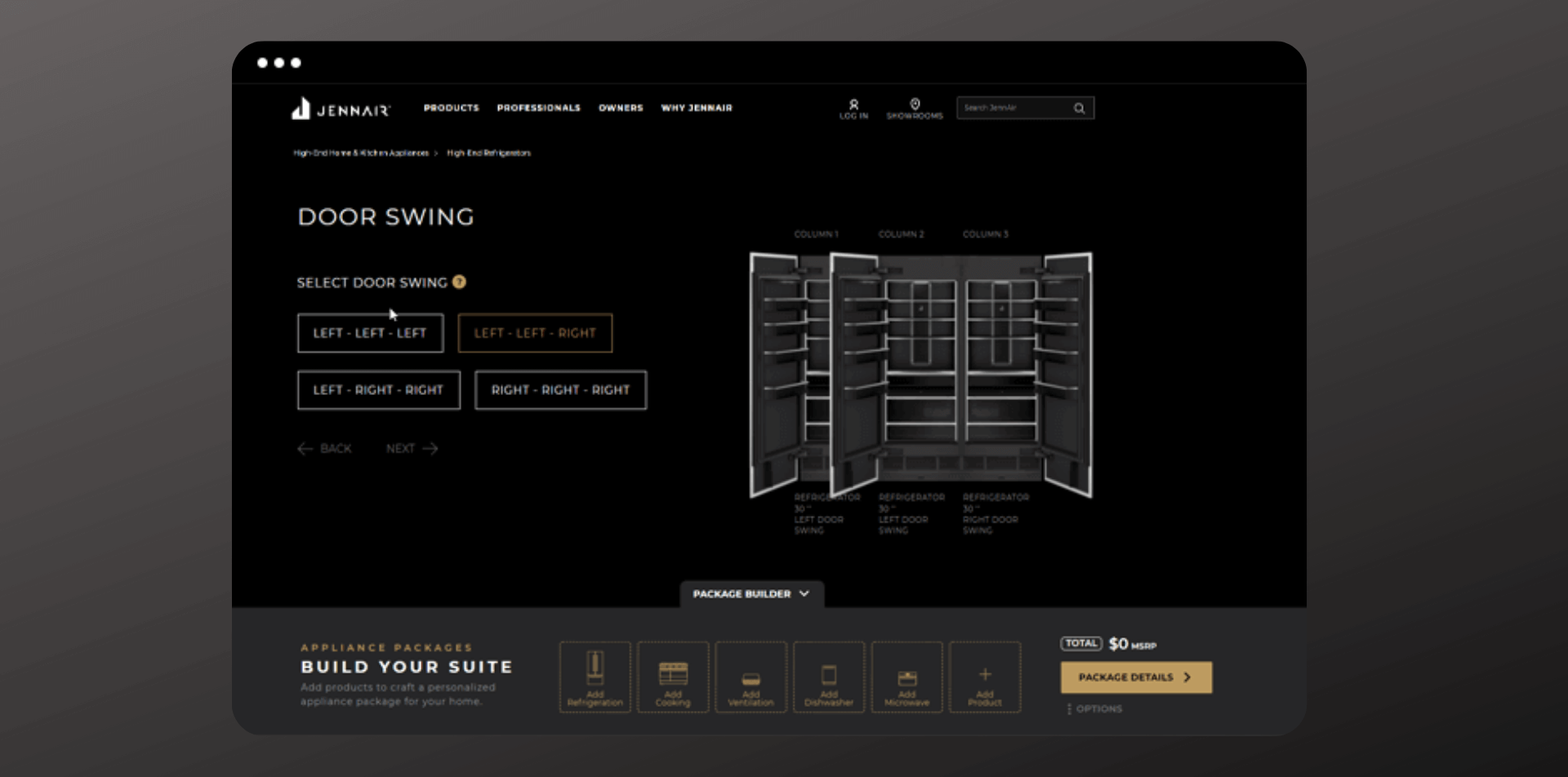Select Left - Left - Left door swing
The width and height of the screenshot is (1568, 777).
click(x=370, y=333)
